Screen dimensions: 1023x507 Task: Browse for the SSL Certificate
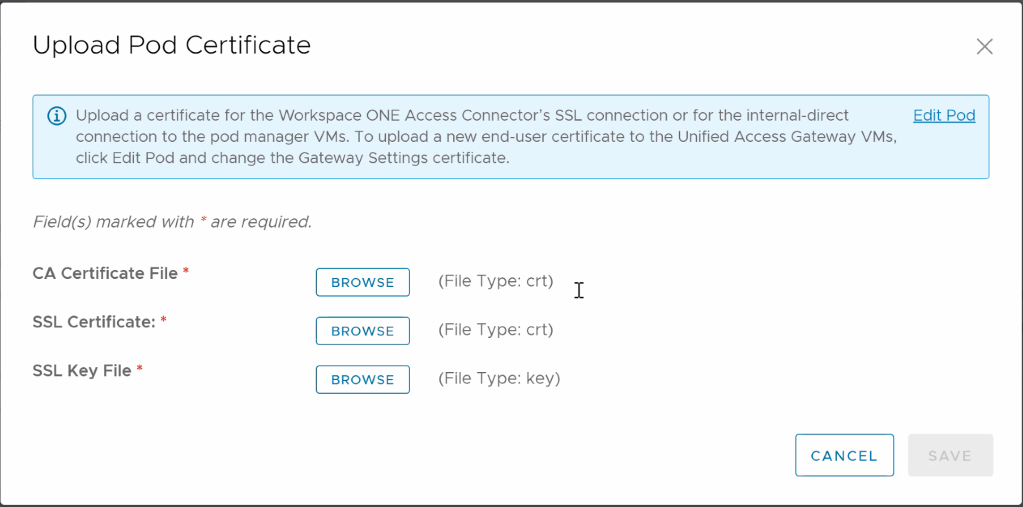click(362, 331)
